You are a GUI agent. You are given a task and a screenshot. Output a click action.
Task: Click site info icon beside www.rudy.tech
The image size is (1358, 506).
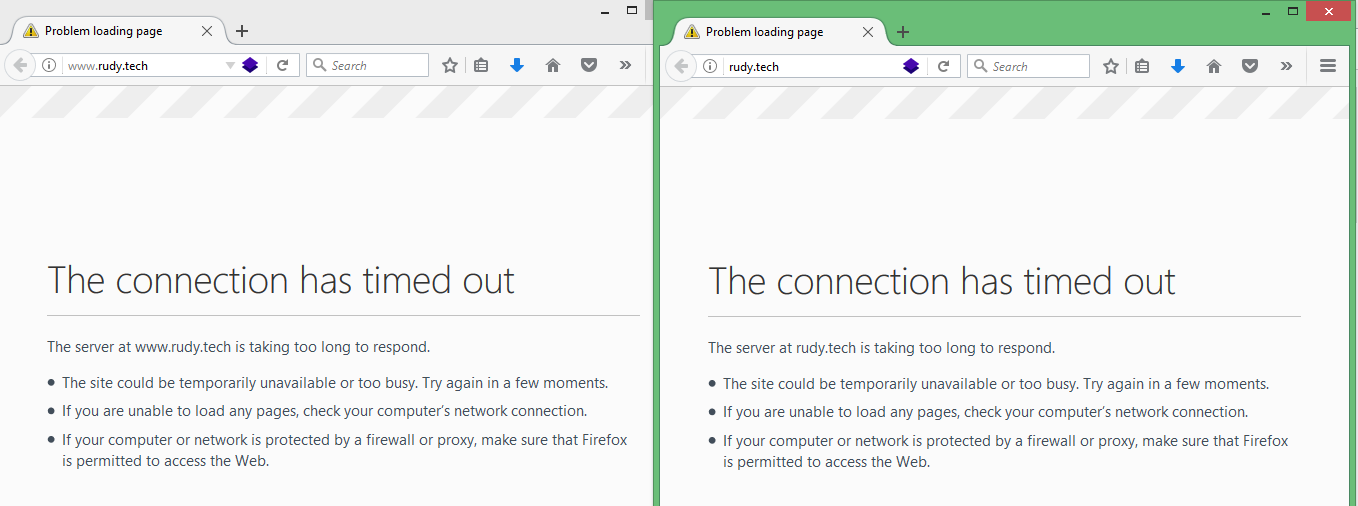point(48,65)
